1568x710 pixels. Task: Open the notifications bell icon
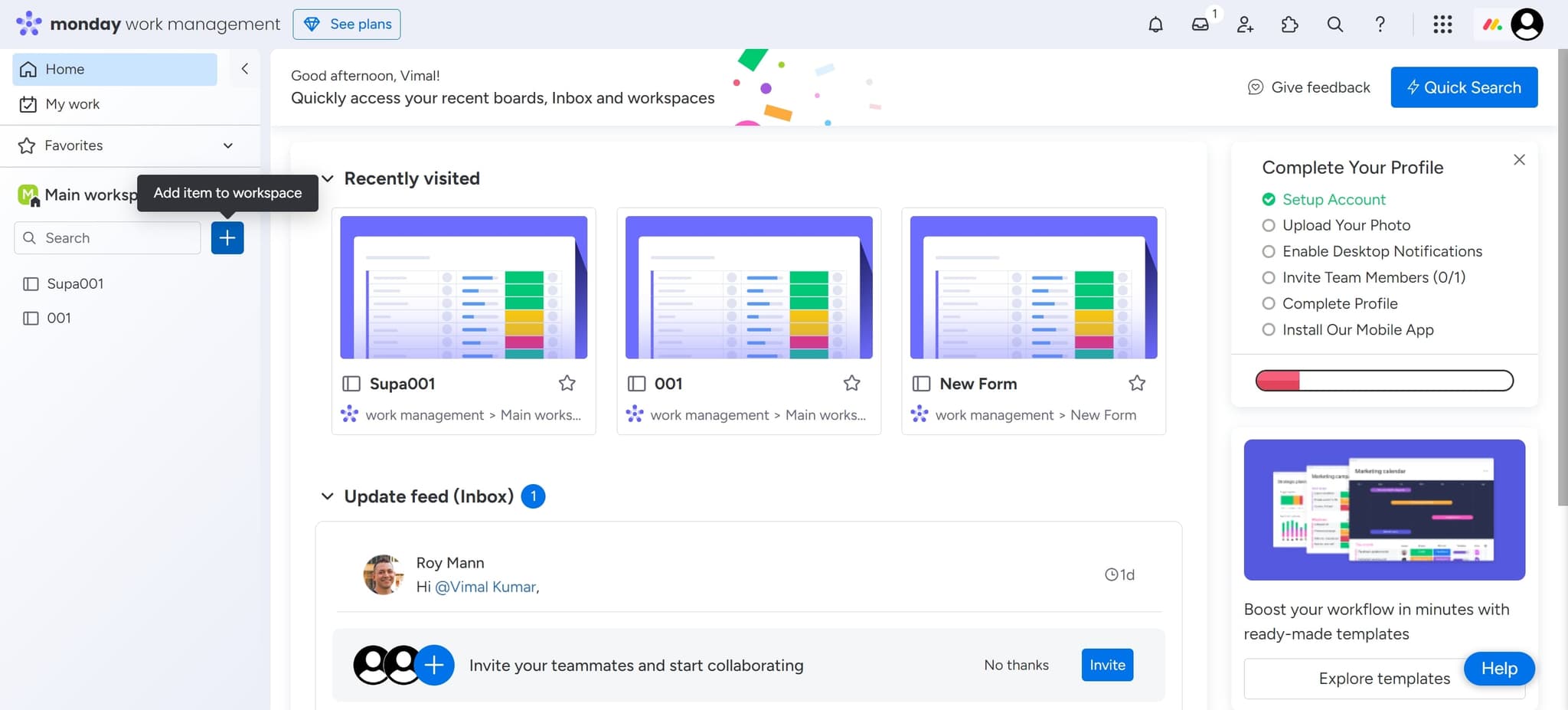pyautogui.click(x=1155, y=25)
